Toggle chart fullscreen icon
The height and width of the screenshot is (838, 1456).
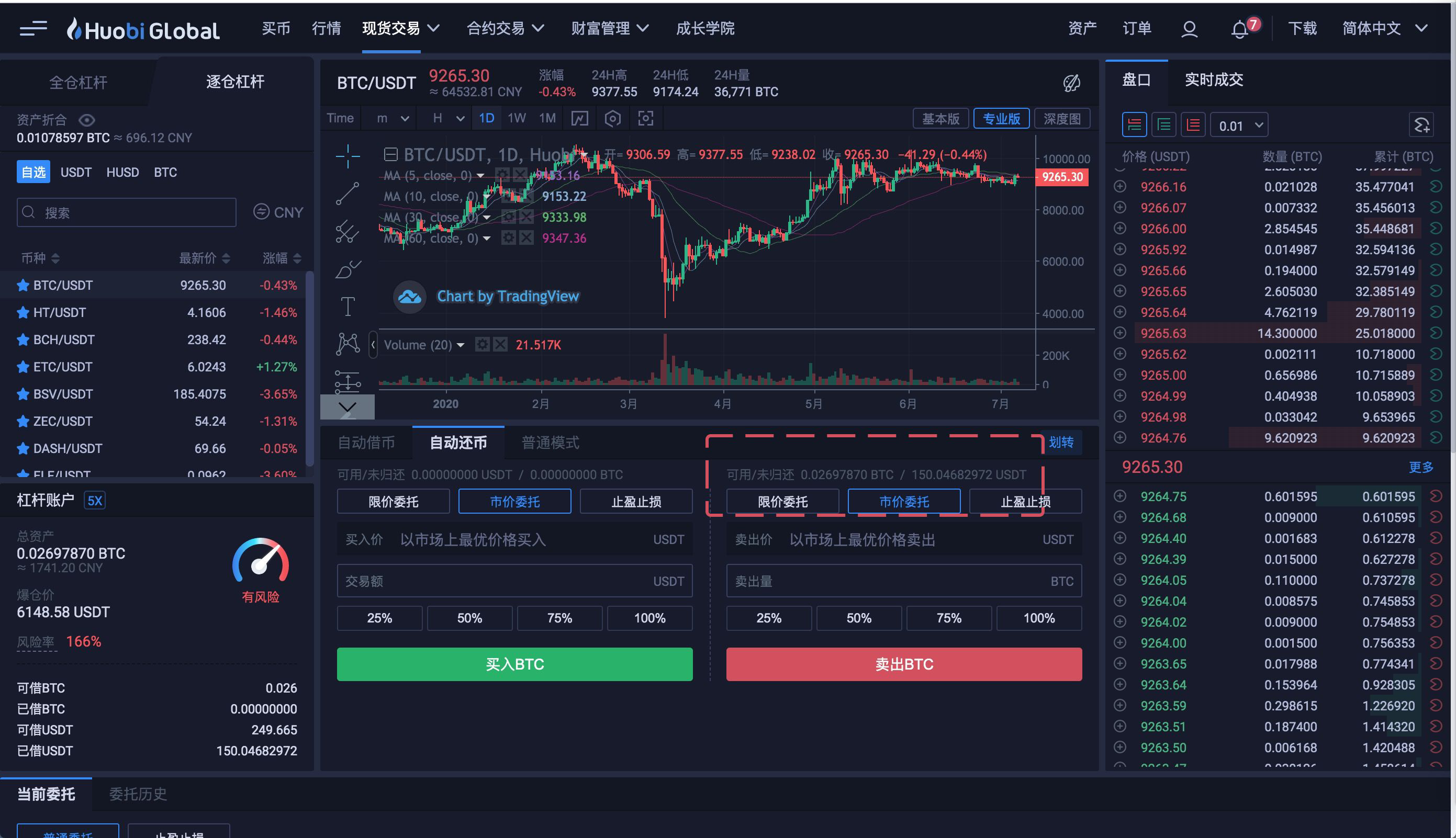click(x=645, y=119)
